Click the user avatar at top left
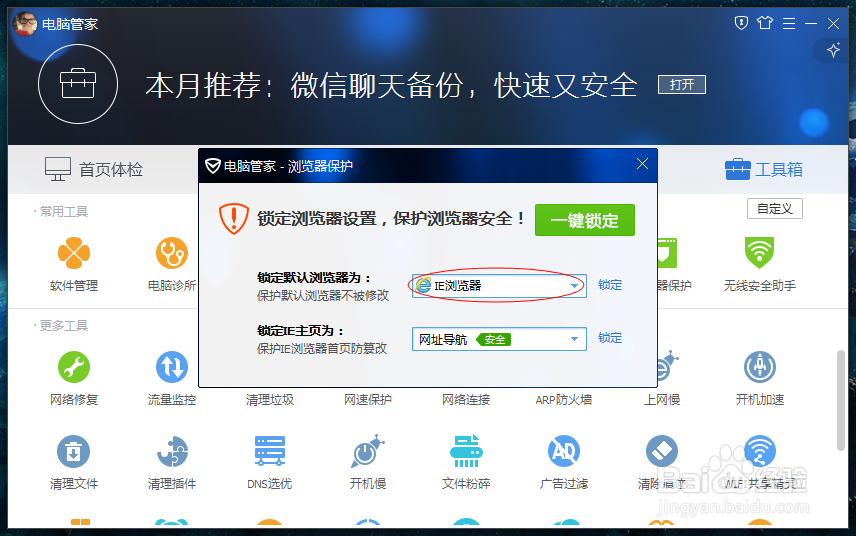The height and width of the screenshot is (536, 856). point(25,23)
